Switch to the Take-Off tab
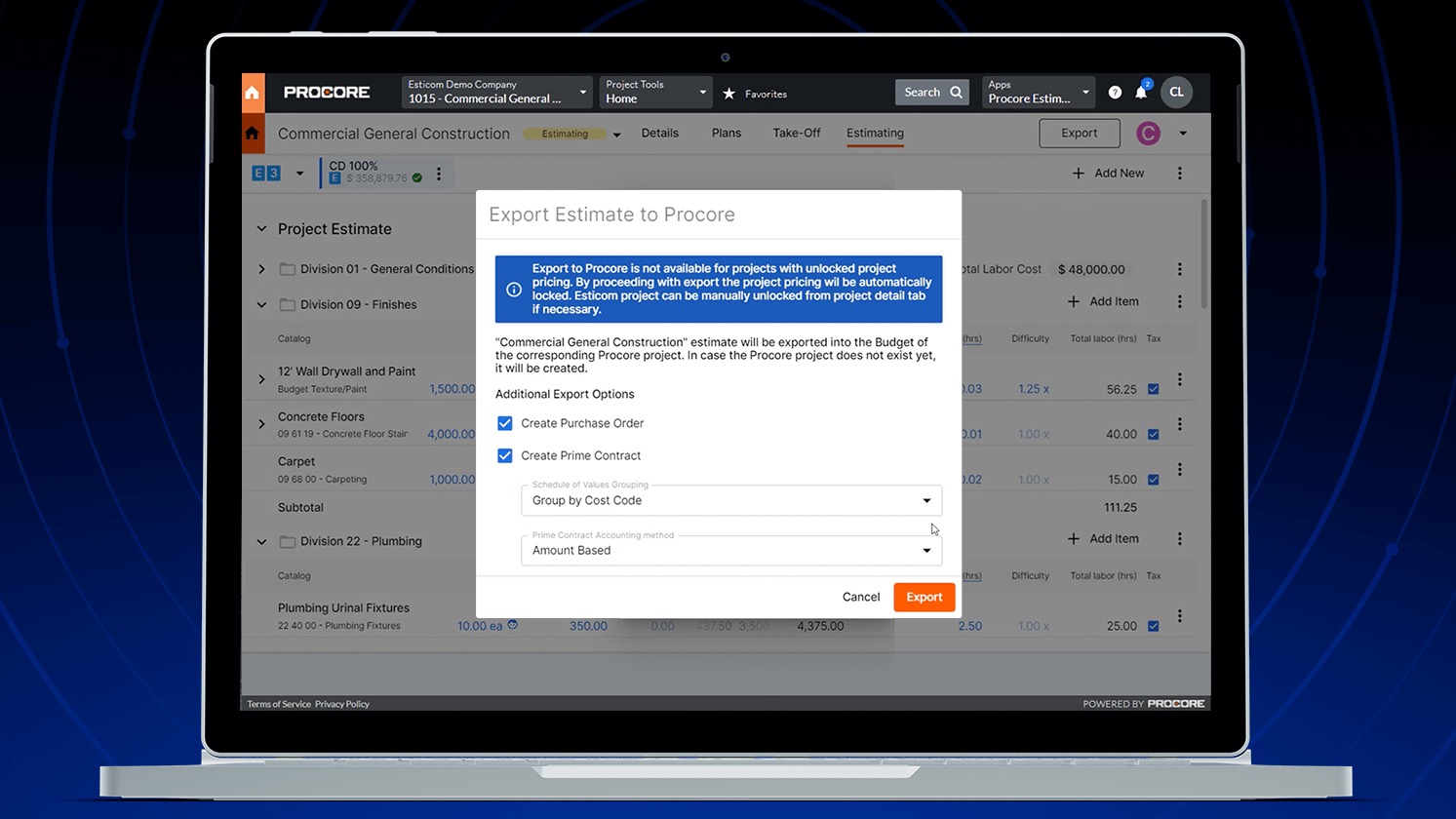 click(797, 134)
